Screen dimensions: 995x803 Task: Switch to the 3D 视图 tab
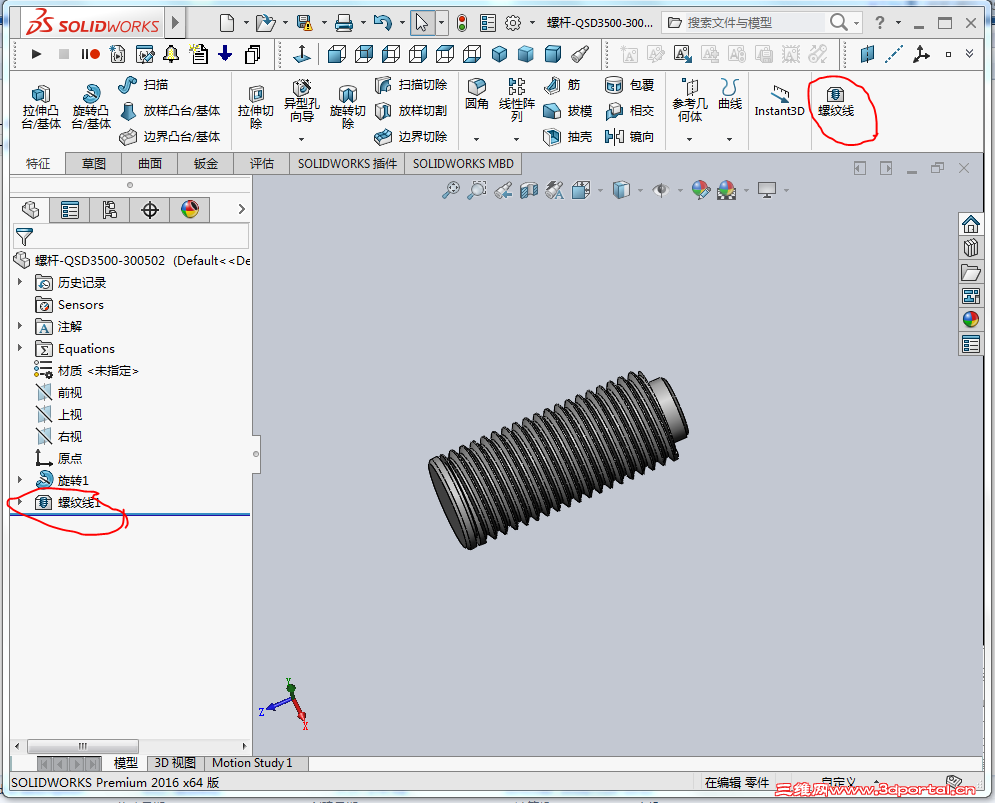click(175, 763)
